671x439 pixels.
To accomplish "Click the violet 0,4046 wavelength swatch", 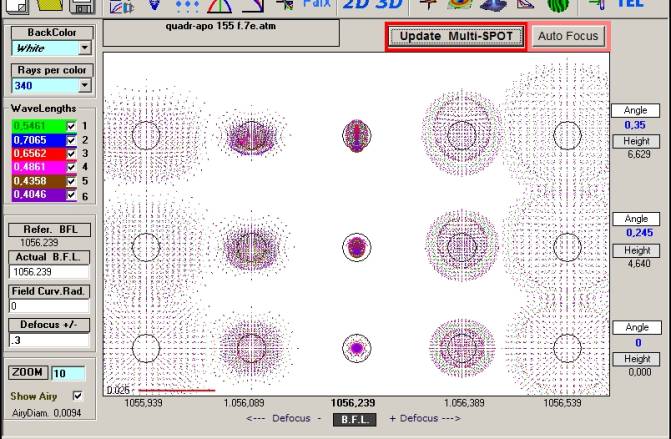I will (39, 195).
